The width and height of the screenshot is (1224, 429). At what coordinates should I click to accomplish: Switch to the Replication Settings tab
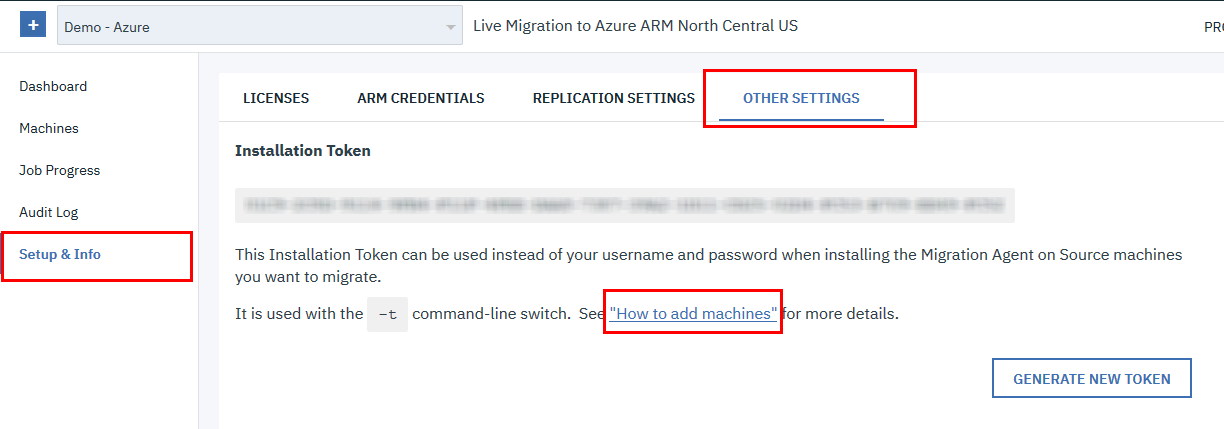click(x=613, y=98)
